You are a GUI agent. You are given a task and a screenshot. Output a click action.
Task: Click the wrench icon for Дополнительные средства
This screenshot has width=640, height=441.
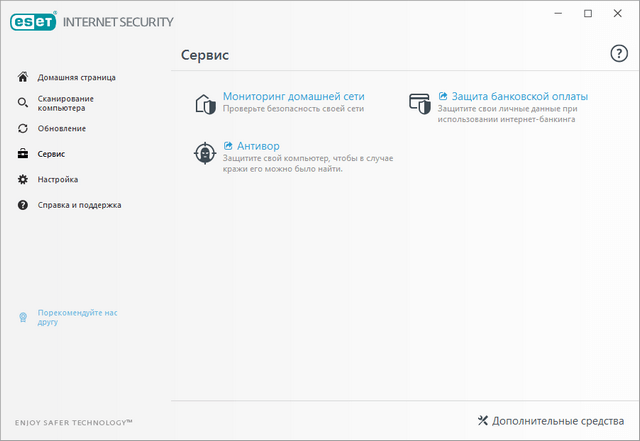click(483, 420)
